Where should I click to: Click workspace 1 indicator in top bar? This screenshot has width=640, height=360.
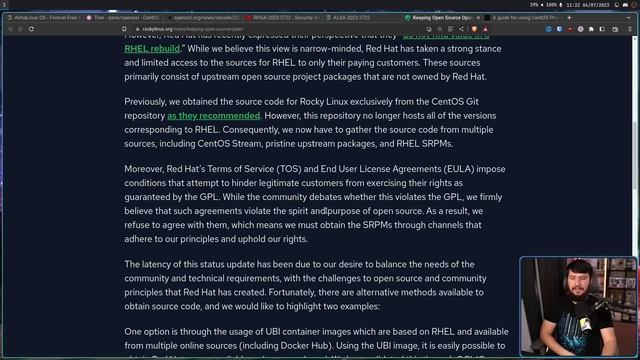(4, 4)
